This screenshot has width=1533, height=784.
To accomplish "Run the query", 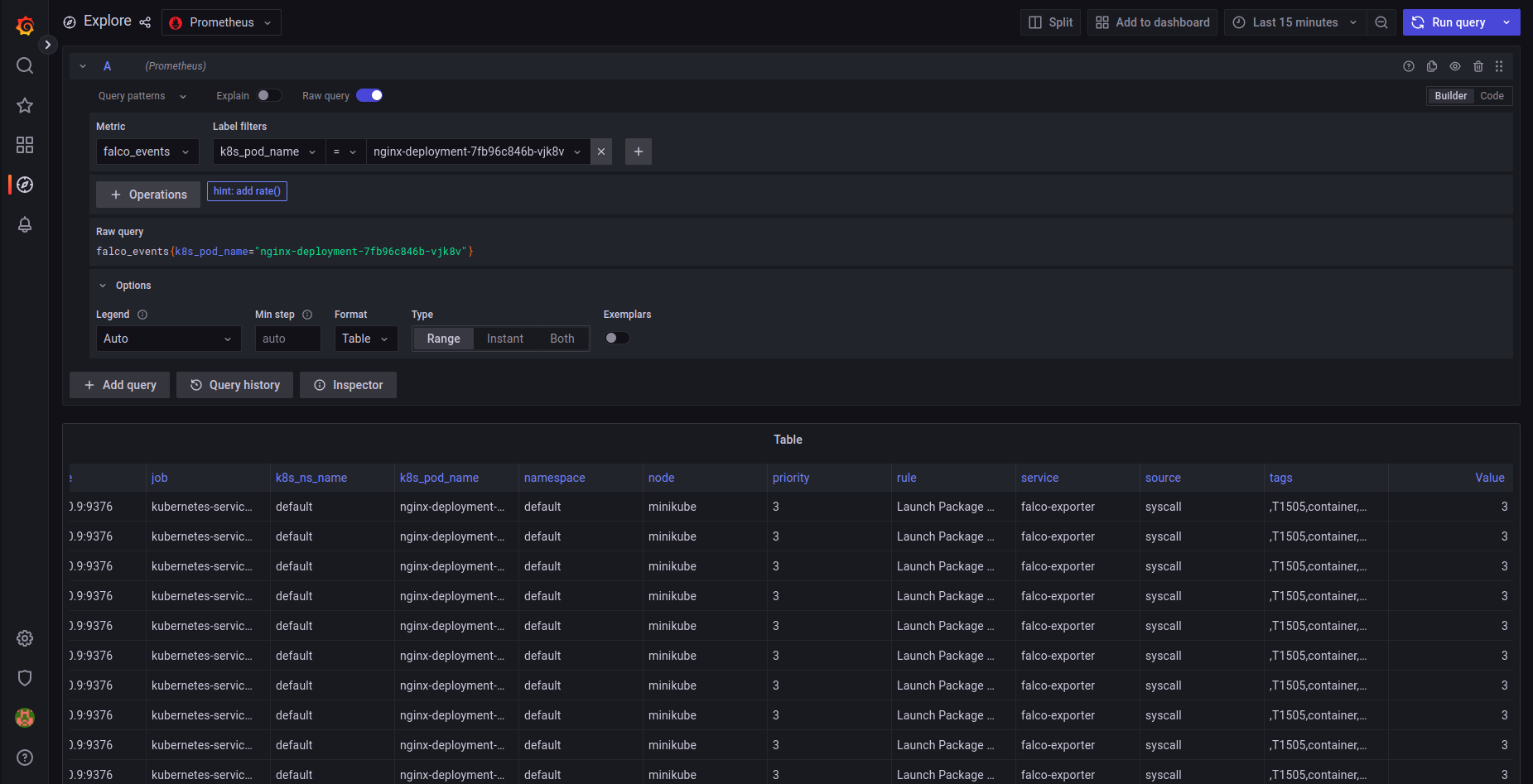I will click(x=1449, y=22).
